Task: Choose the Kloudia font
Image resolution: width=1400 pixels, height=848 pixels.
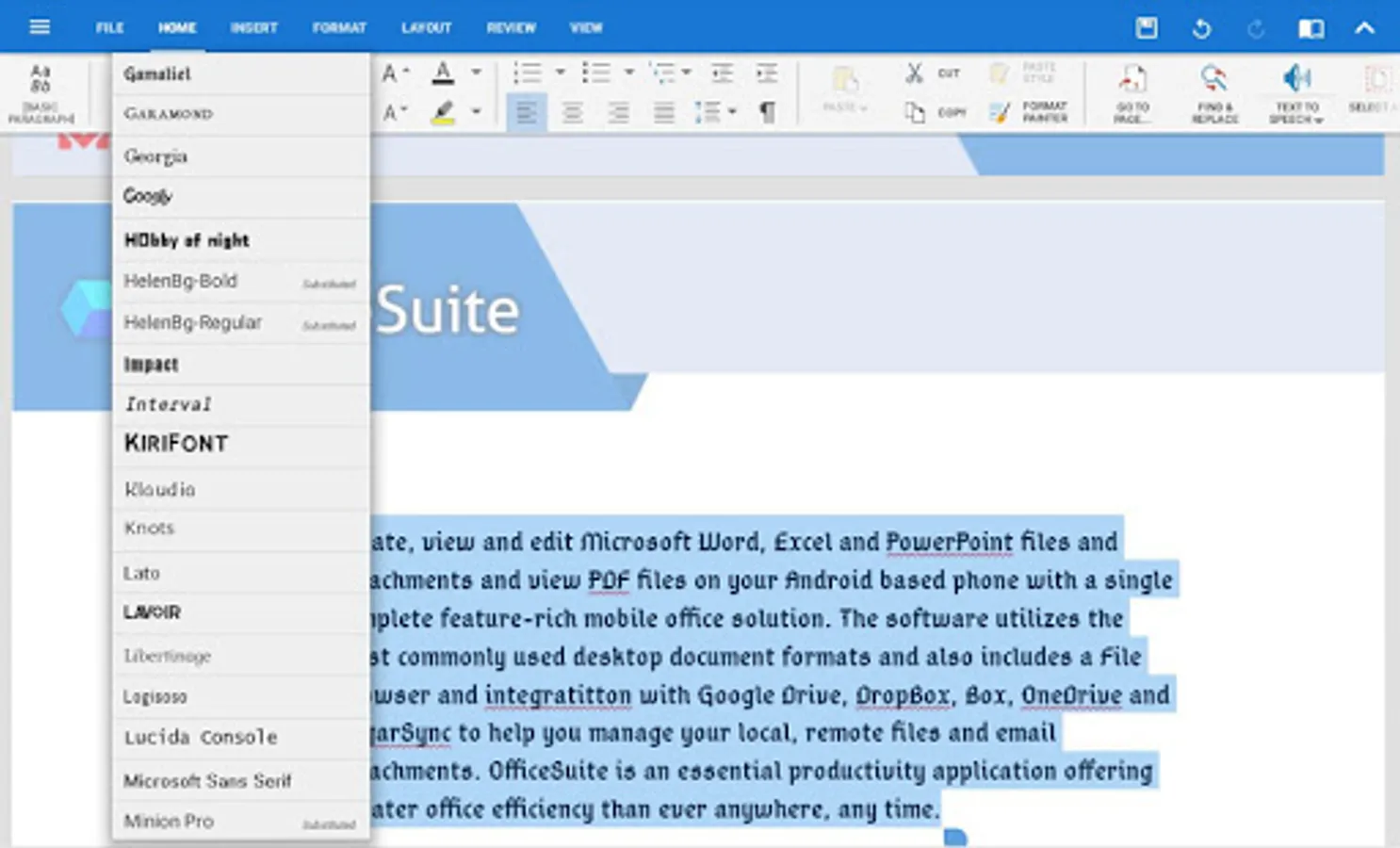Action: coord(240,489)
